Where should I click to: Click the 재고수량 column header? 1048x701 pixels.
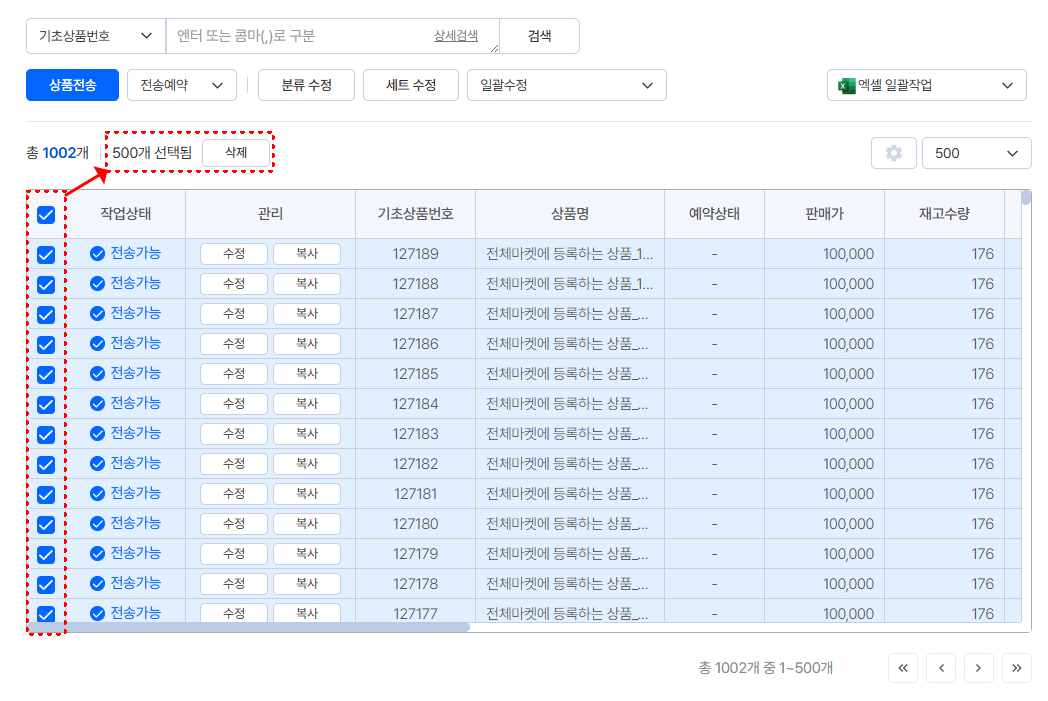(943, 214)
